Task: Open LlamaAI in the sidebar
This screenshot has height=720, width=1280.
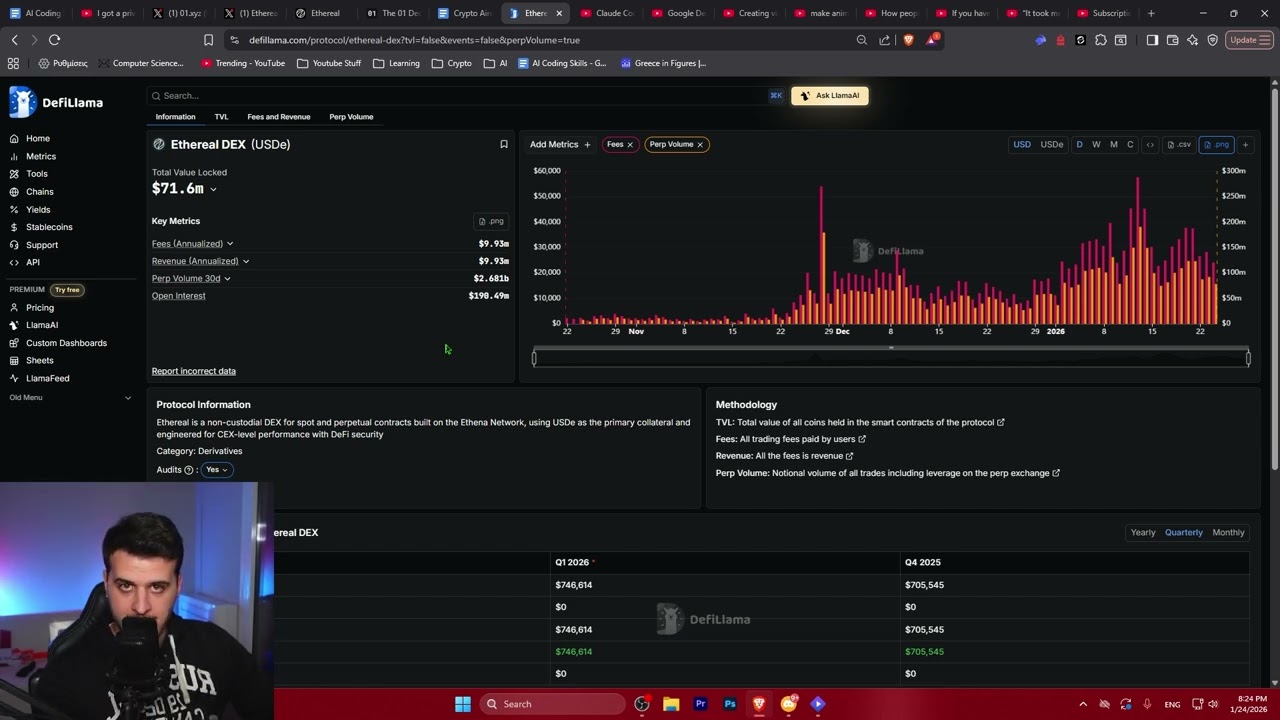Action: pos(42,325)
